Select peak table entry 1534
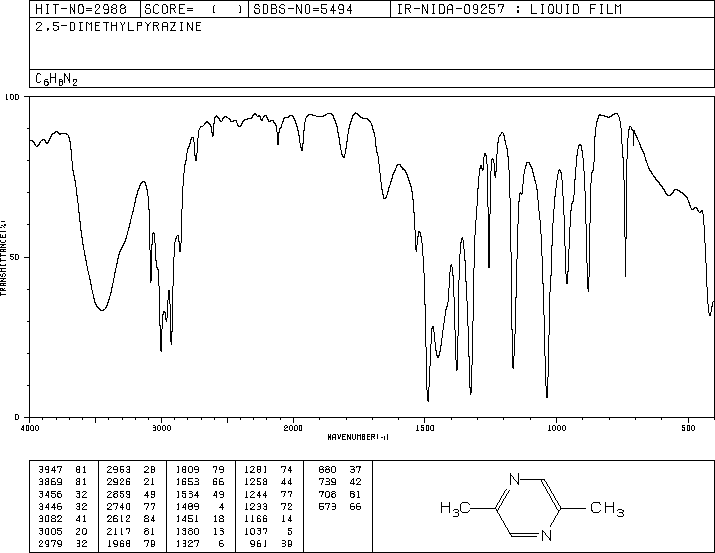This screenshot has height=553, width=715. [187, 494]
